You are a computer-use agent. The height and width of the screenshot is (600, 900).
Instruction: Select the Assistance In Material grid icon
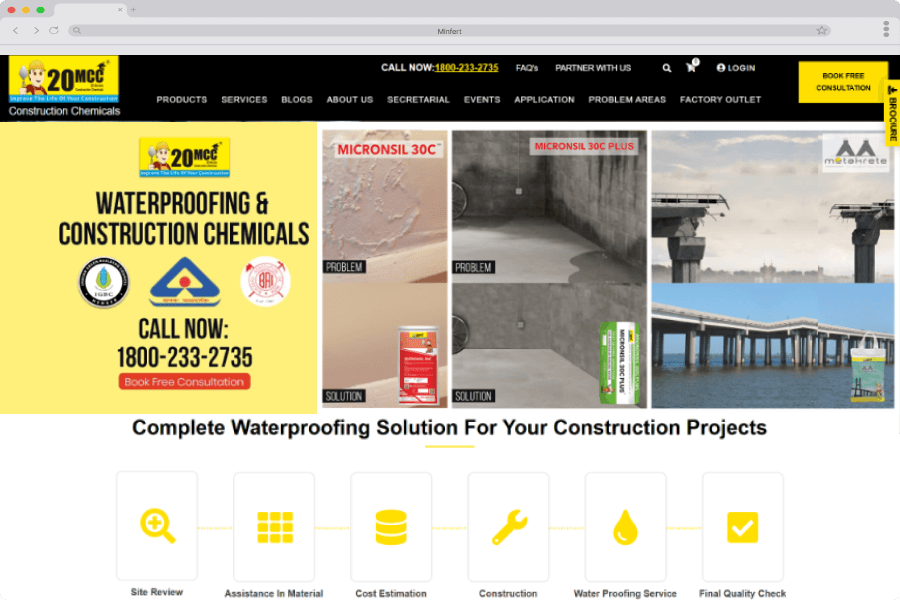click(275, 527)
